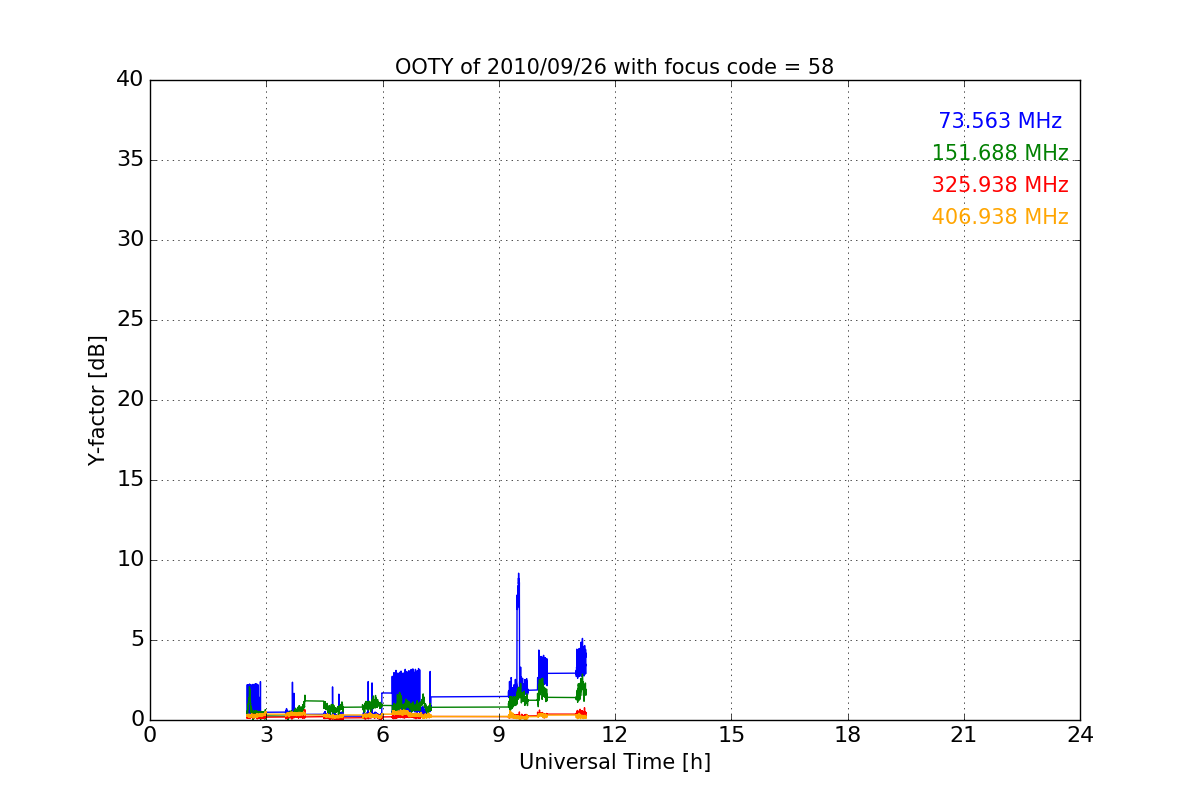Click y-axis tick label 40

coord(130,80)
